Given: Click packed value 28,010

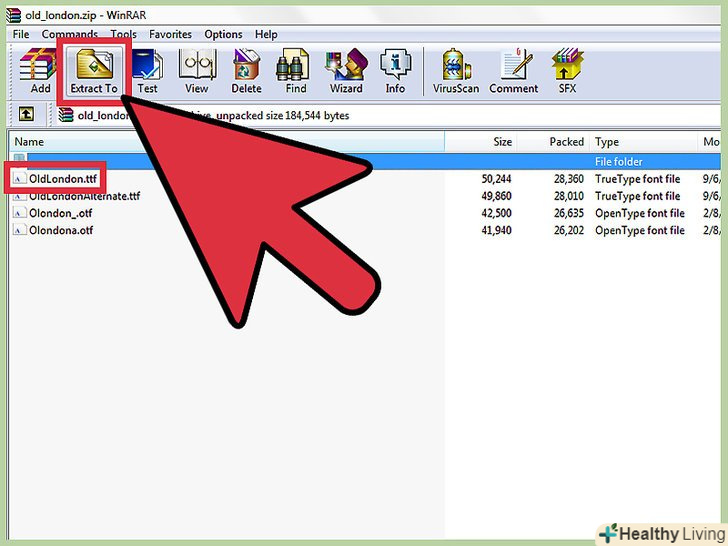Looking at the screenshot, I should (x=569, y=196).
